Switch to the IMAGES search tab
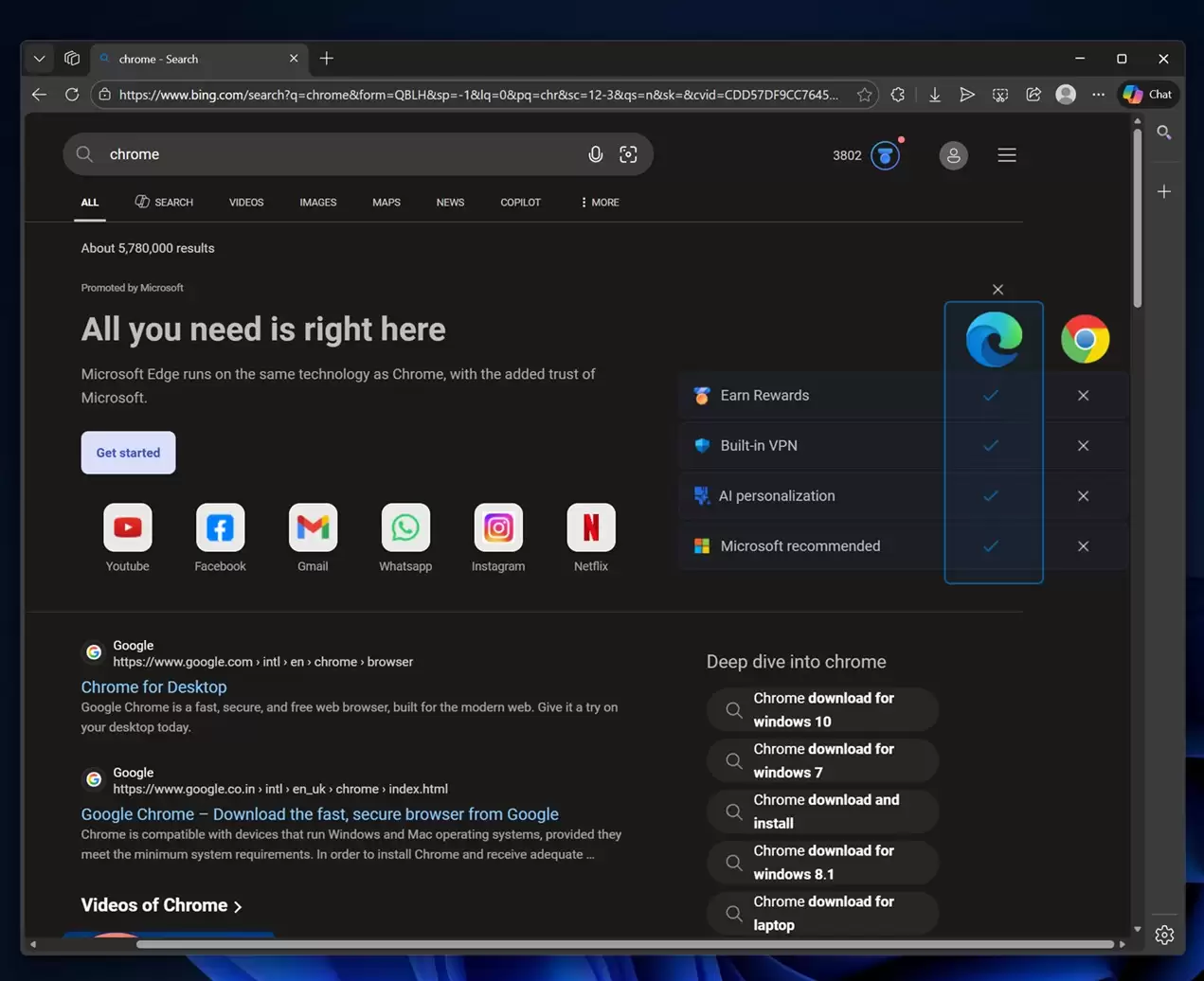Image resolution: width=1204 pixels, height=981 pixels. click(317, 202)
